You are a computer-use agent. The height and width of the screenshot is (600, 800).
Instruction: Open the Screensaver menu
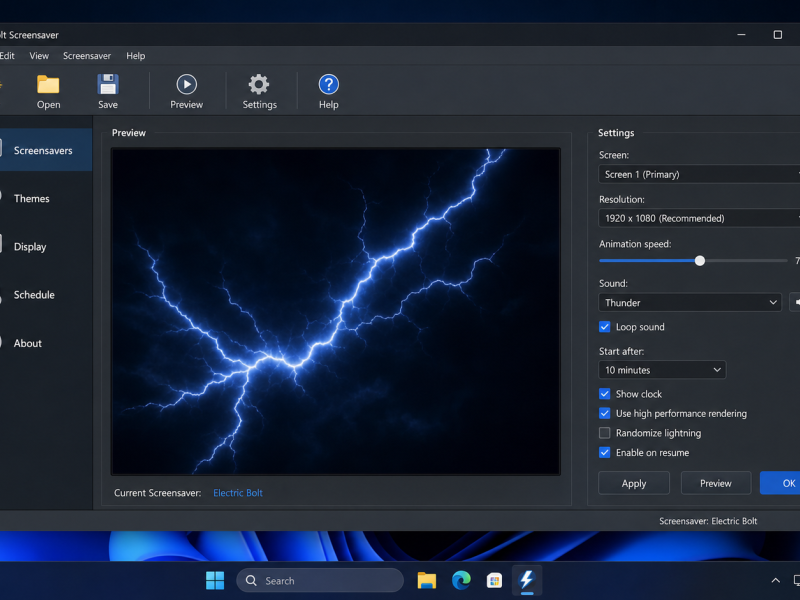tap(87, 56)
